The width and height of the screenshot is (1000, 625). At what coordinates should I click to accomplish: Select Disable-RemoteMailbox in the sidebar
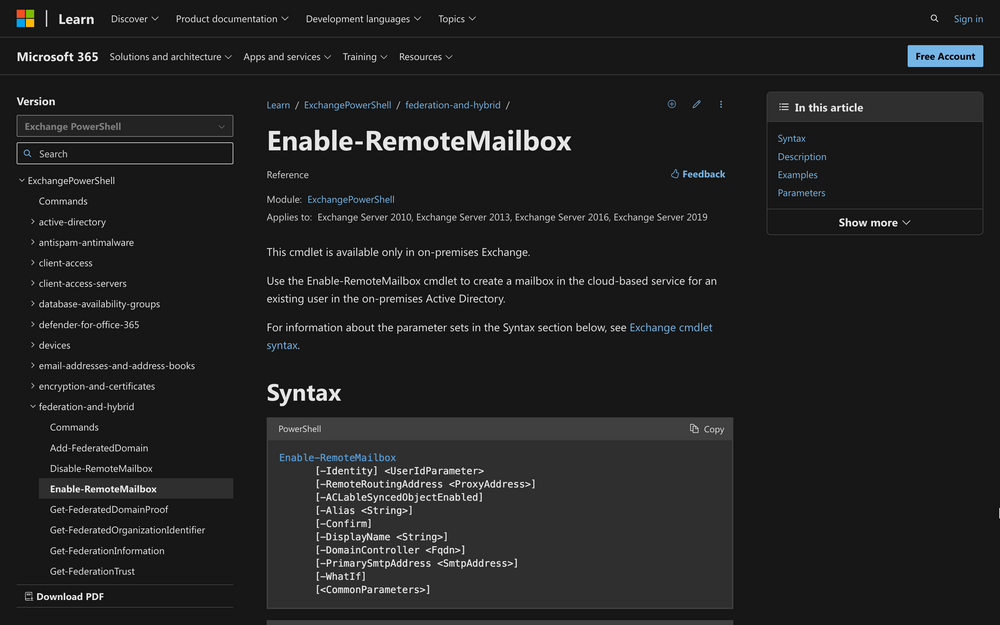(x=100, y=468)
